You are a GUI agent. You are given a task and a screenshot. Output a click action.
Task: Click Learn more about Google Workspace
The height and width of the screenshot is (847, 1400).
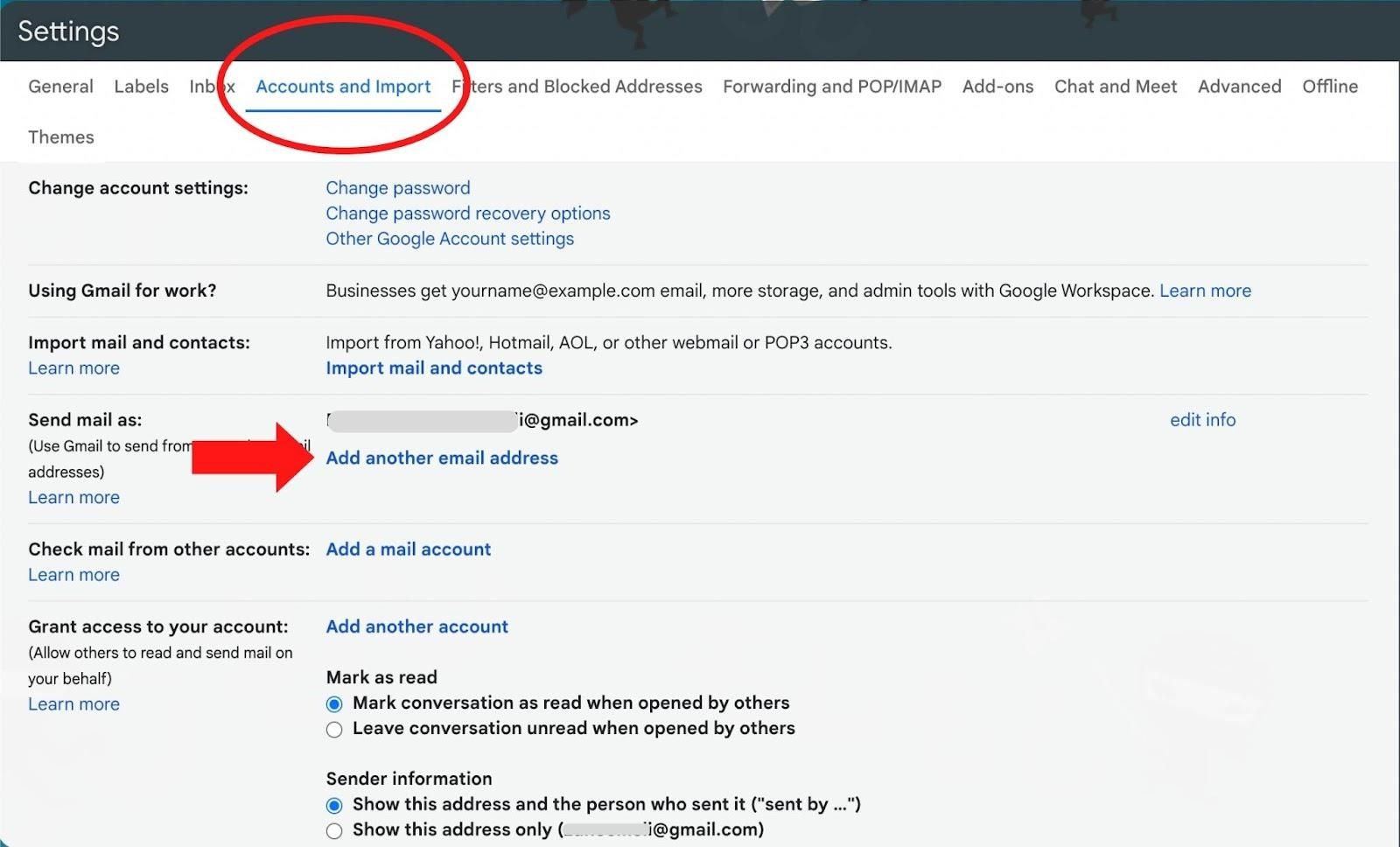tap(1205, 290)
